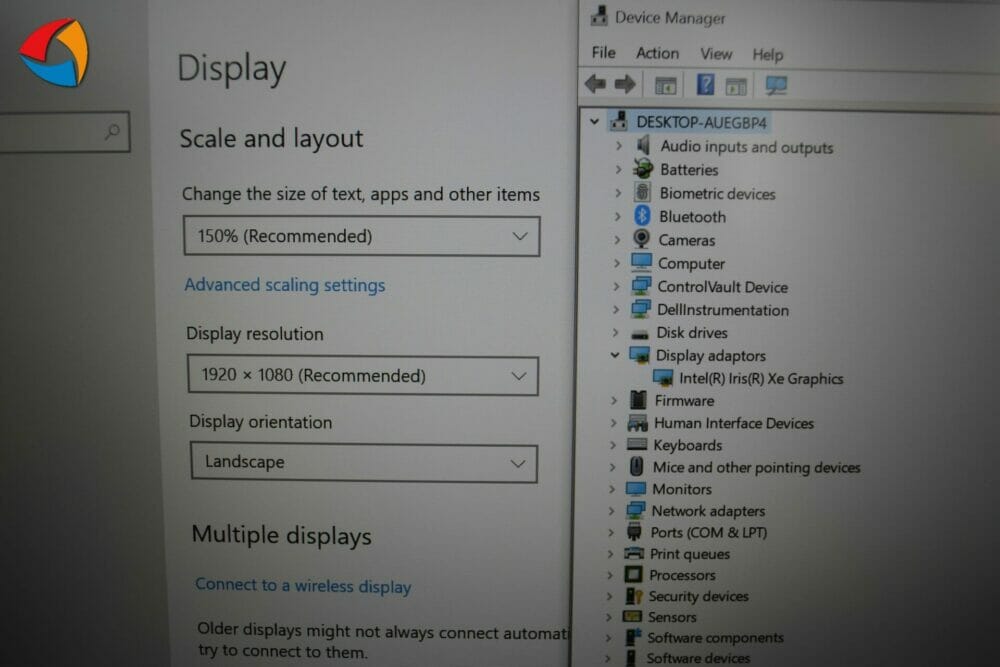Screen dimensions: 1000x667
Task: Select the Sensors label
Action: (672, 617)
